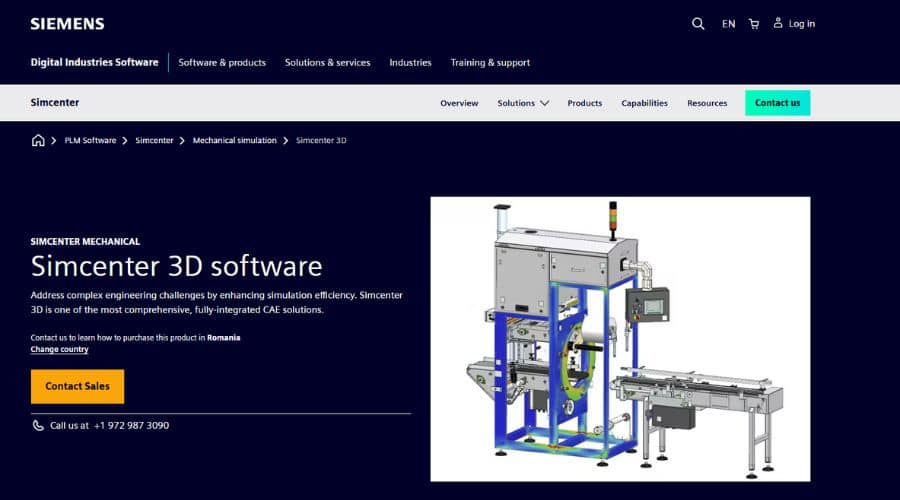Open Software & products menu
Viewport: 900px width, 500px height.
coord(222,63)
